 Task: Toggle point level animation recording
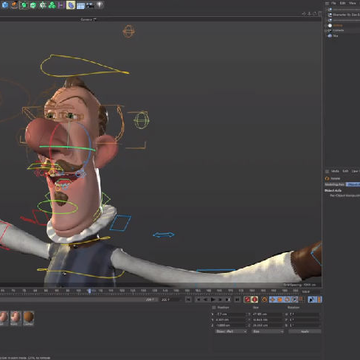click(x=301, y=299)
